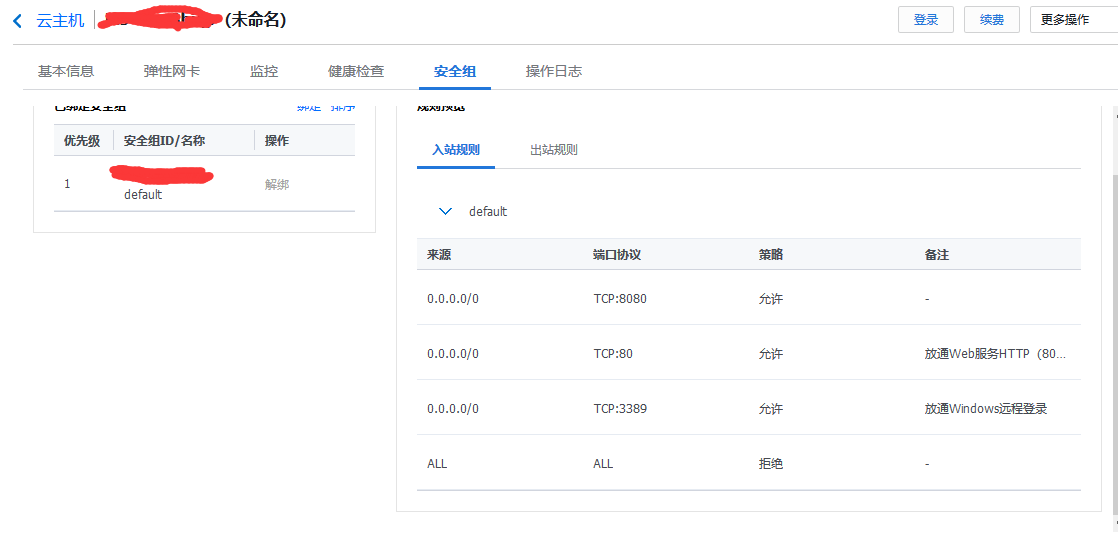
Task: Click 解绑 for the default security group
Action: [277, 185]
